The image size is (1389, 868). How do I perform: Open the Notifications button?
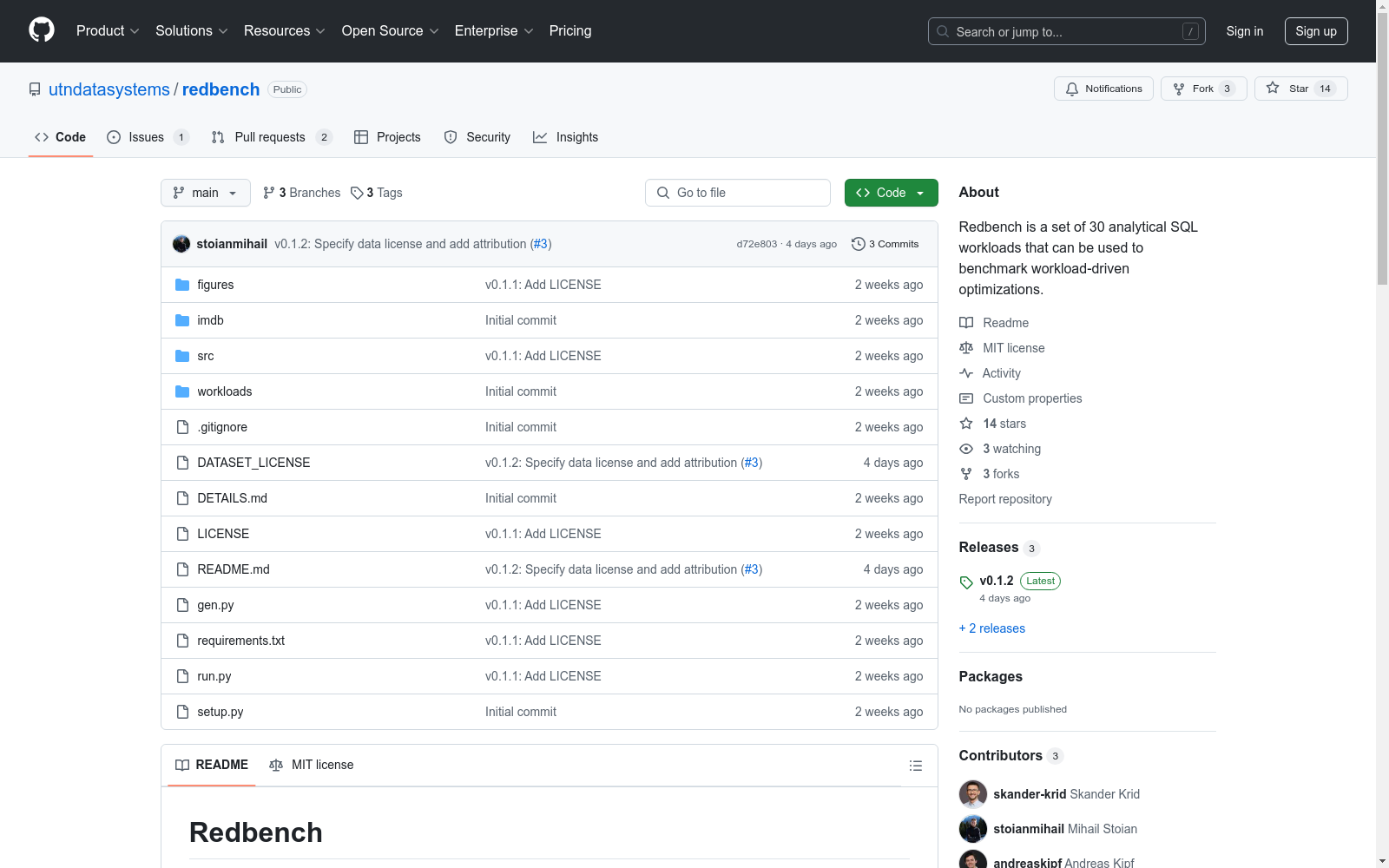(x=1103, y=89)
